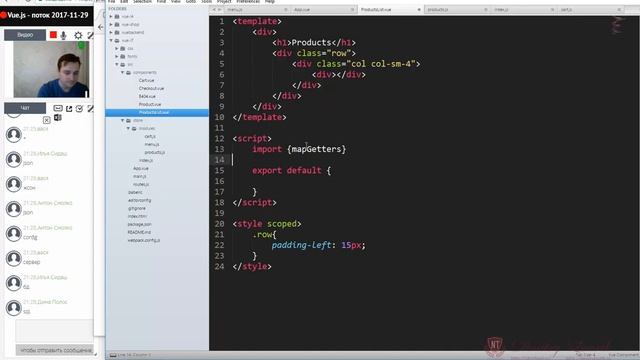Mute the microphone in the video panel

pyautogui.click(x=64, y=36)
